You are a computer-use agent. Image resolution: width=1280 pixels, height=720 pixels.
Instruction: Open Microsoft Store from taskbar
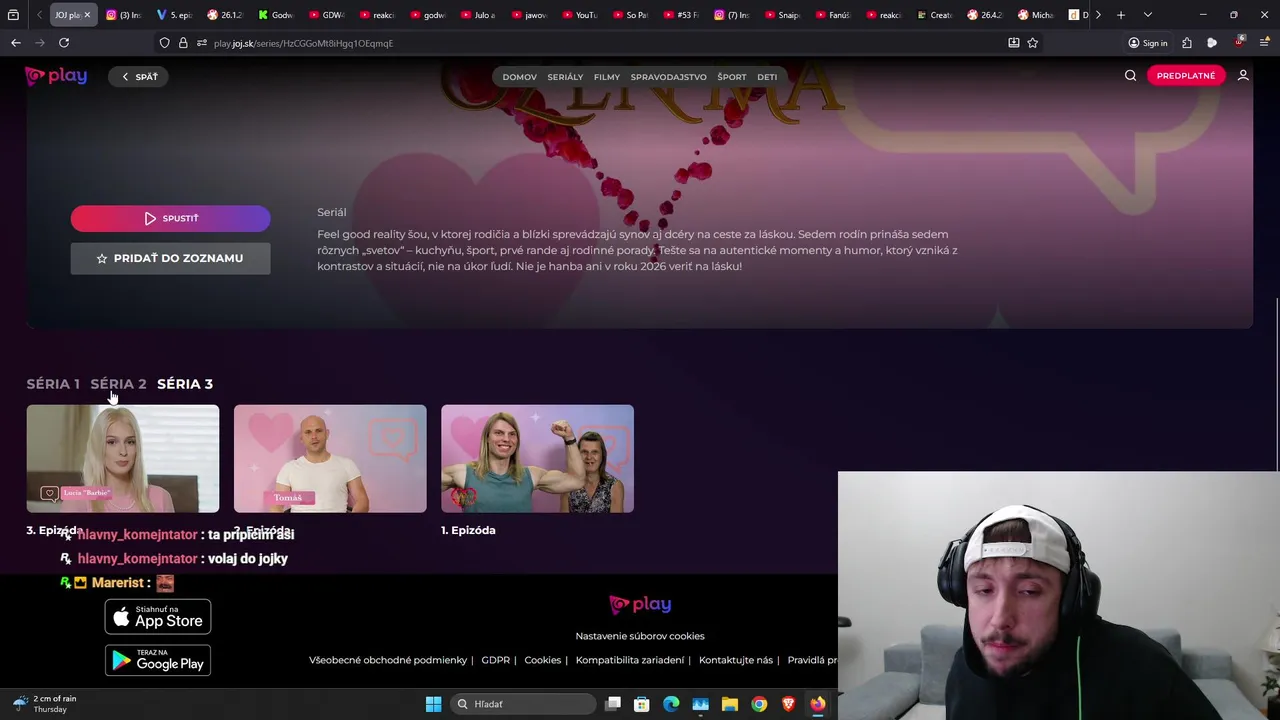click(x=642, y=704)
